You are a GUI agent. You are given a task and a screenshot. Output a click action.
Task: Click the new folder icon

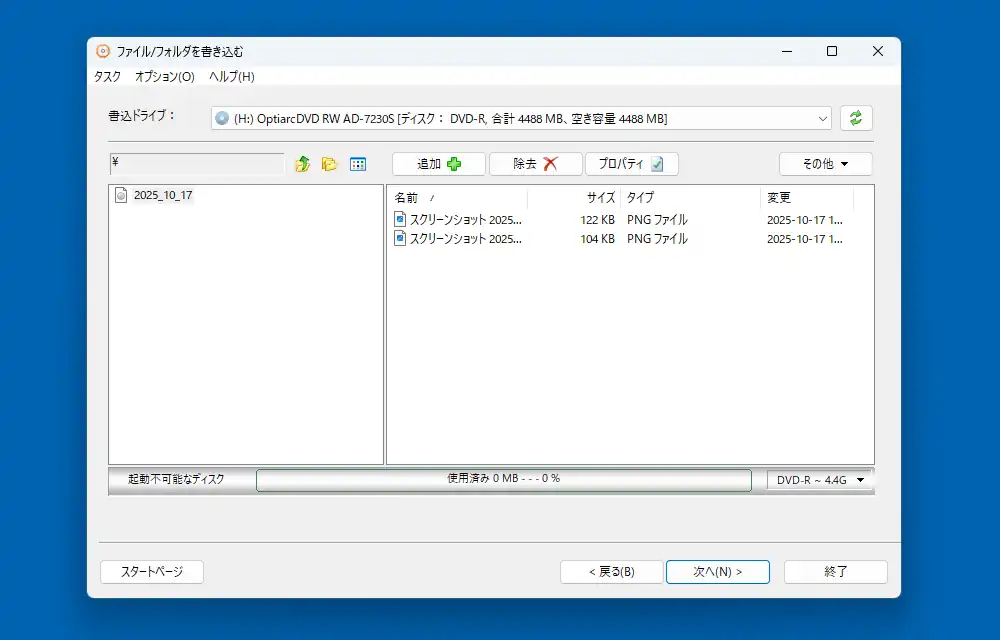(x=329, y=164)
